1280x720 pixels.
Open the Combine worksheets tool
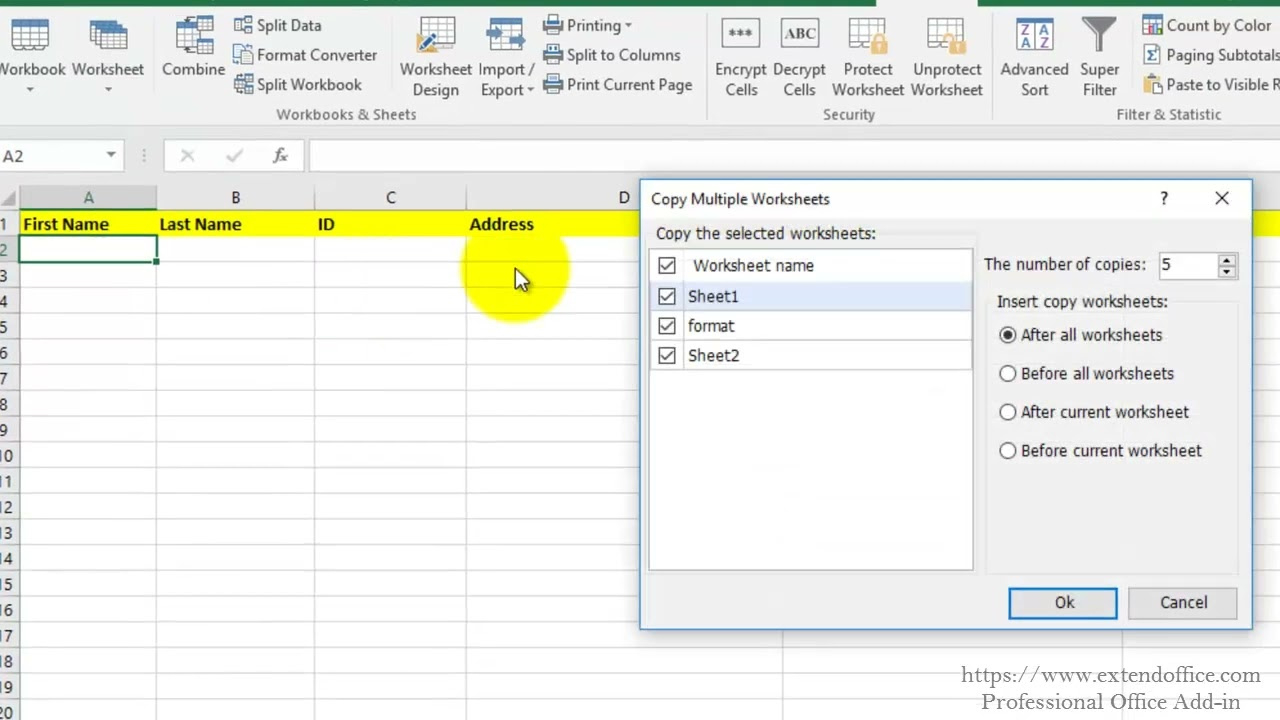193,37
